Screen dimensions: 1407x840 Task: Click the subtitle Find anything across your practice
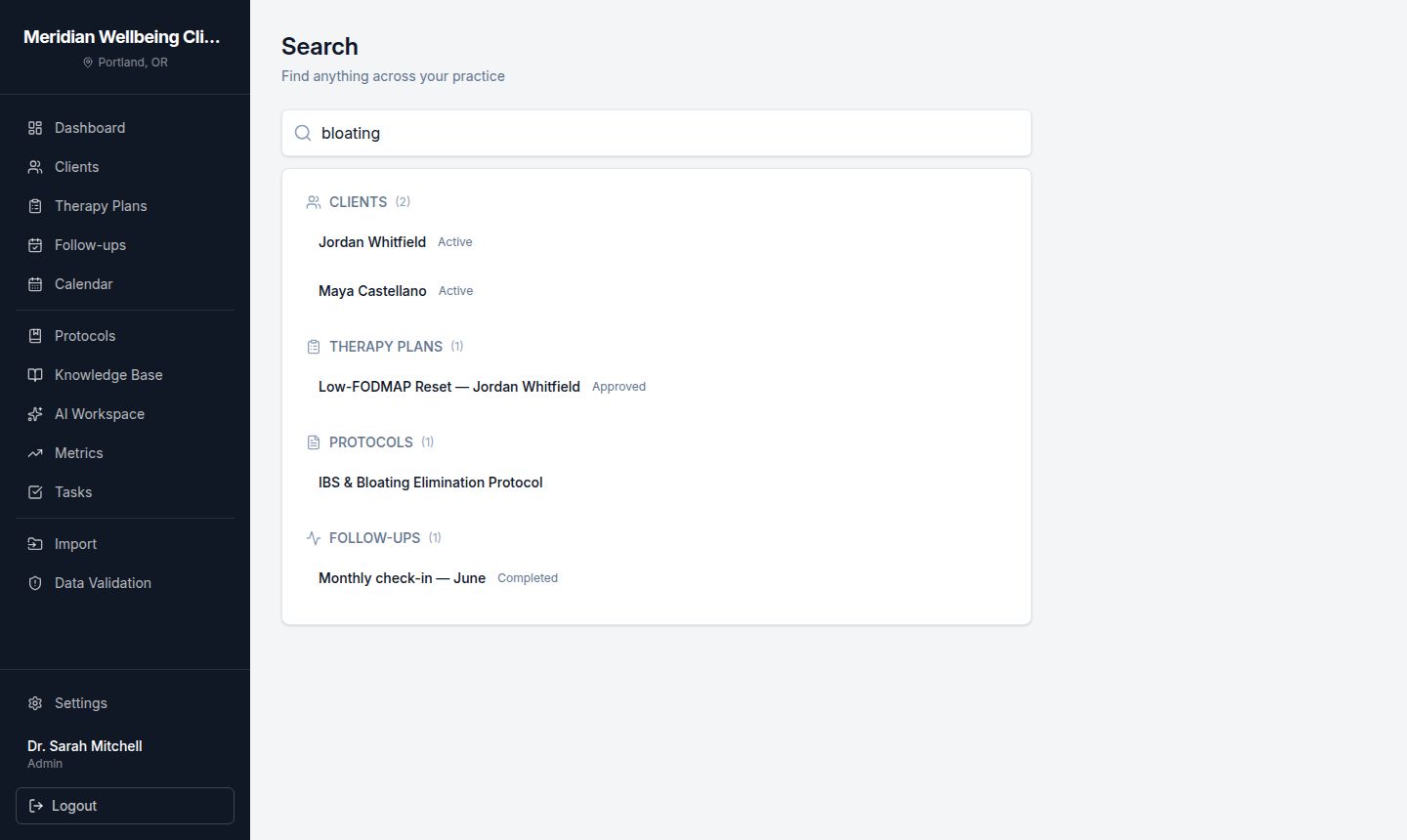tap(393, 76)
